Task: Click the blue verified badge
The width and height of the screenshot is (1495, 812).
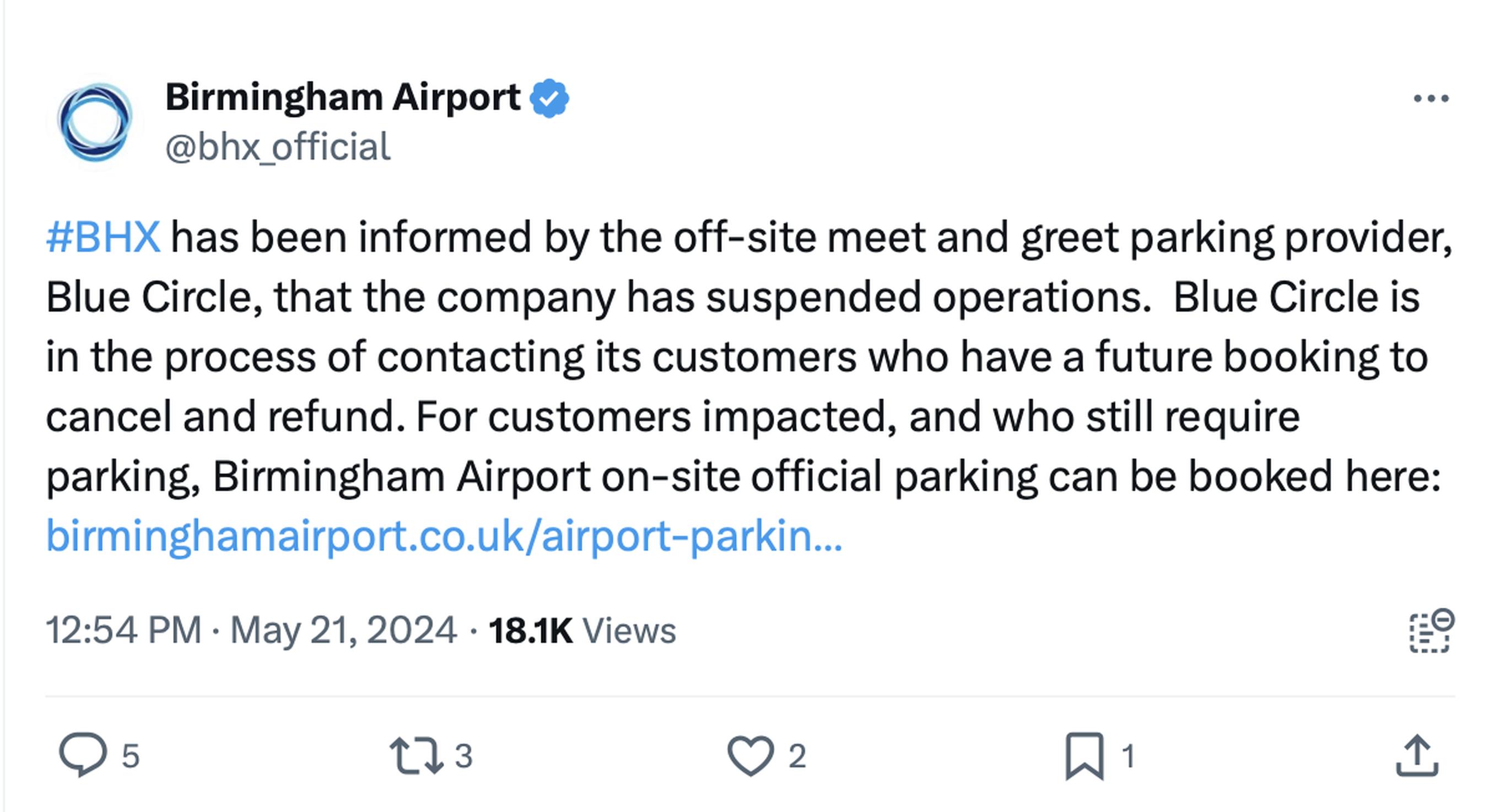Action: point(549,99)
